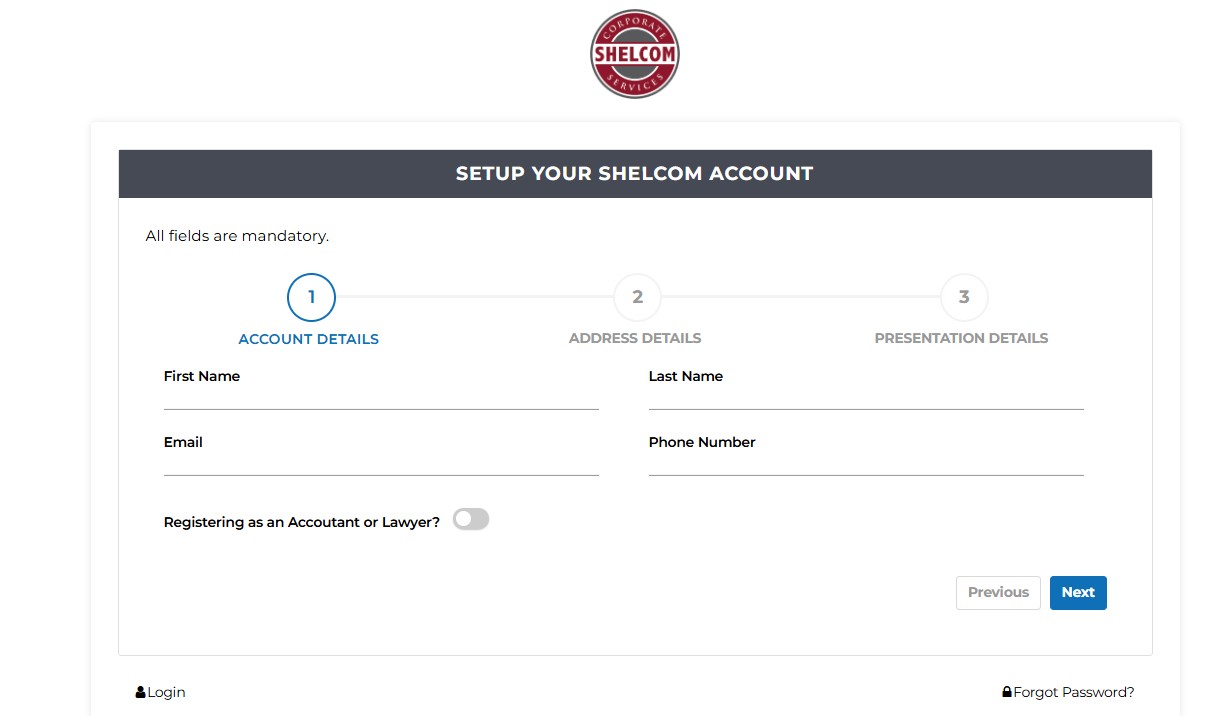Viewport: 1232px width, 716px height.
Task: Click the 'Registering as an Accountant or Lawyer?' label
Action: 301,522
